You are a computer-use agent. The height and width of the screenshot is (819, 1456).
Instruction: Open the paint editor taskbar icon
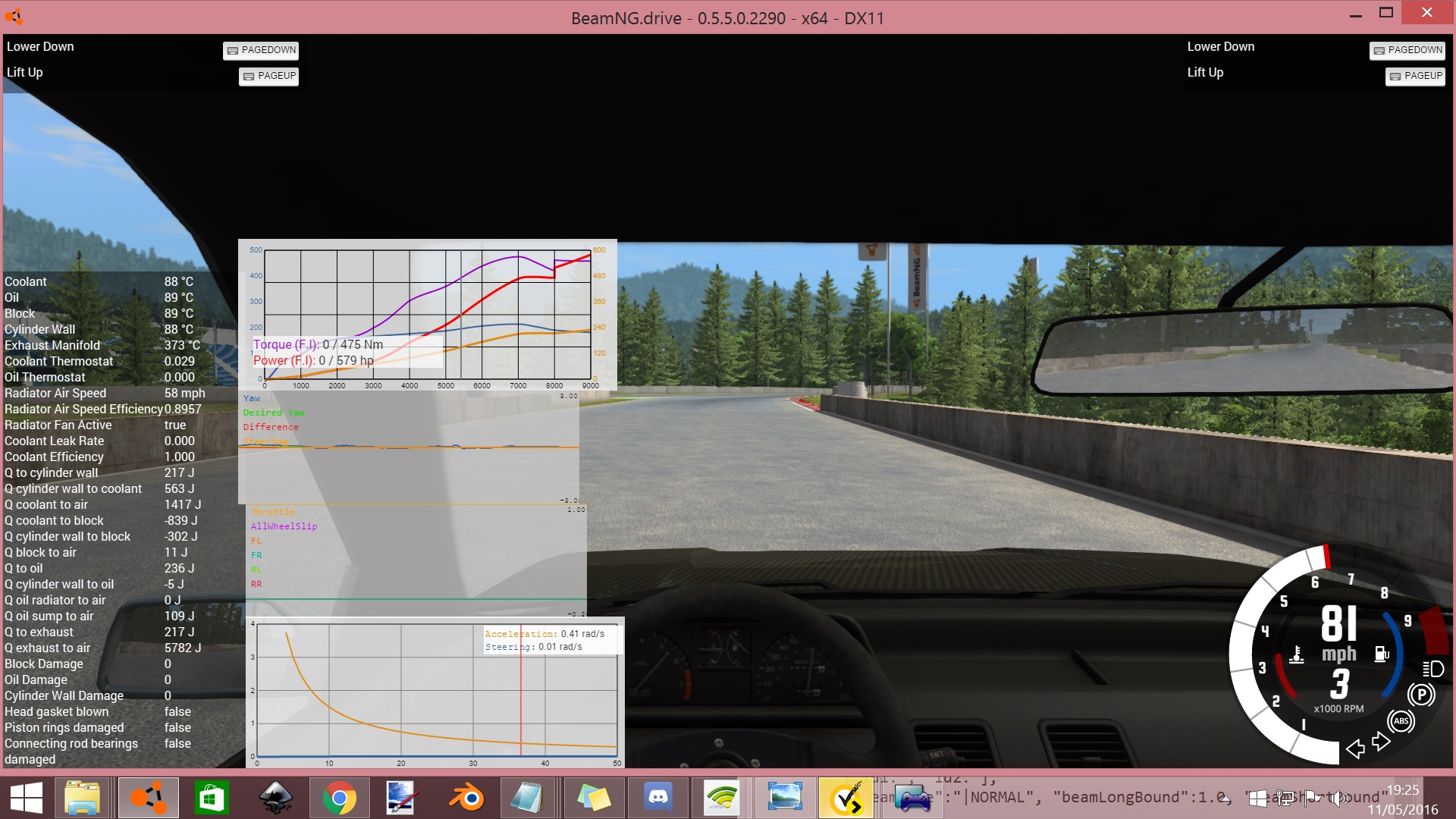400,799
